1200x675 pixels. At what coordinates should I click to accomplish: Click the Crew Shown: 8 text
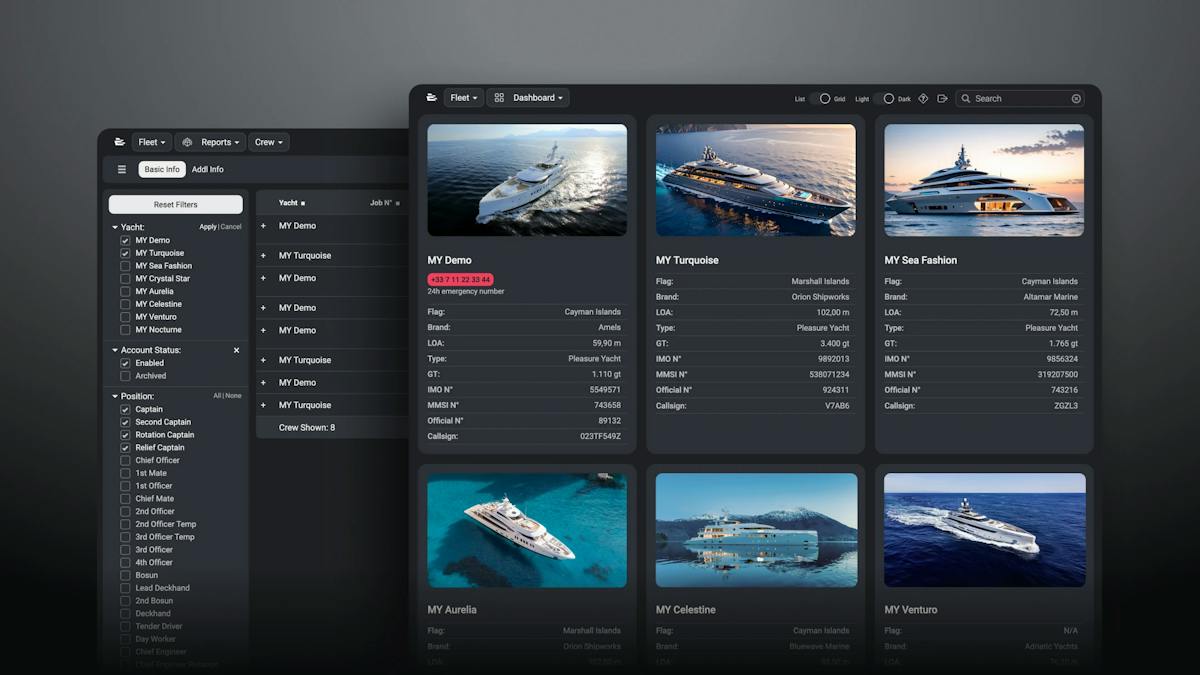[x=307, y=427]
